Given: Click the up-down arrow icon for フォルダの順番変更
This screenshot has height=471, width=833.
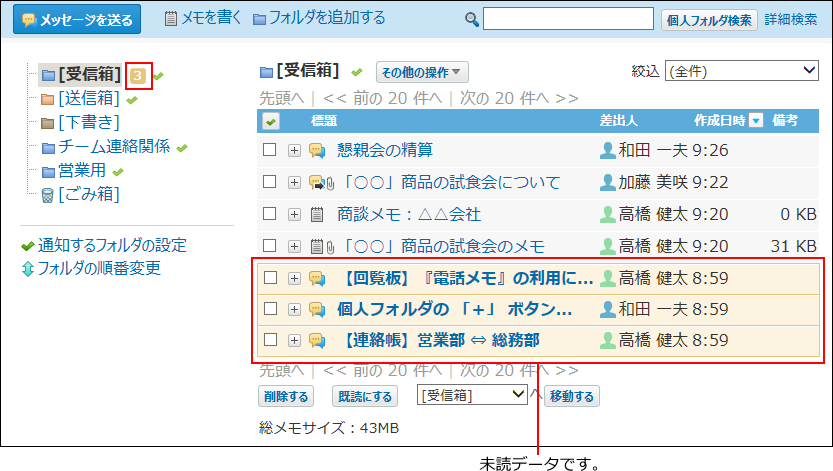Looking at the screenshot, I should point(28,269).
